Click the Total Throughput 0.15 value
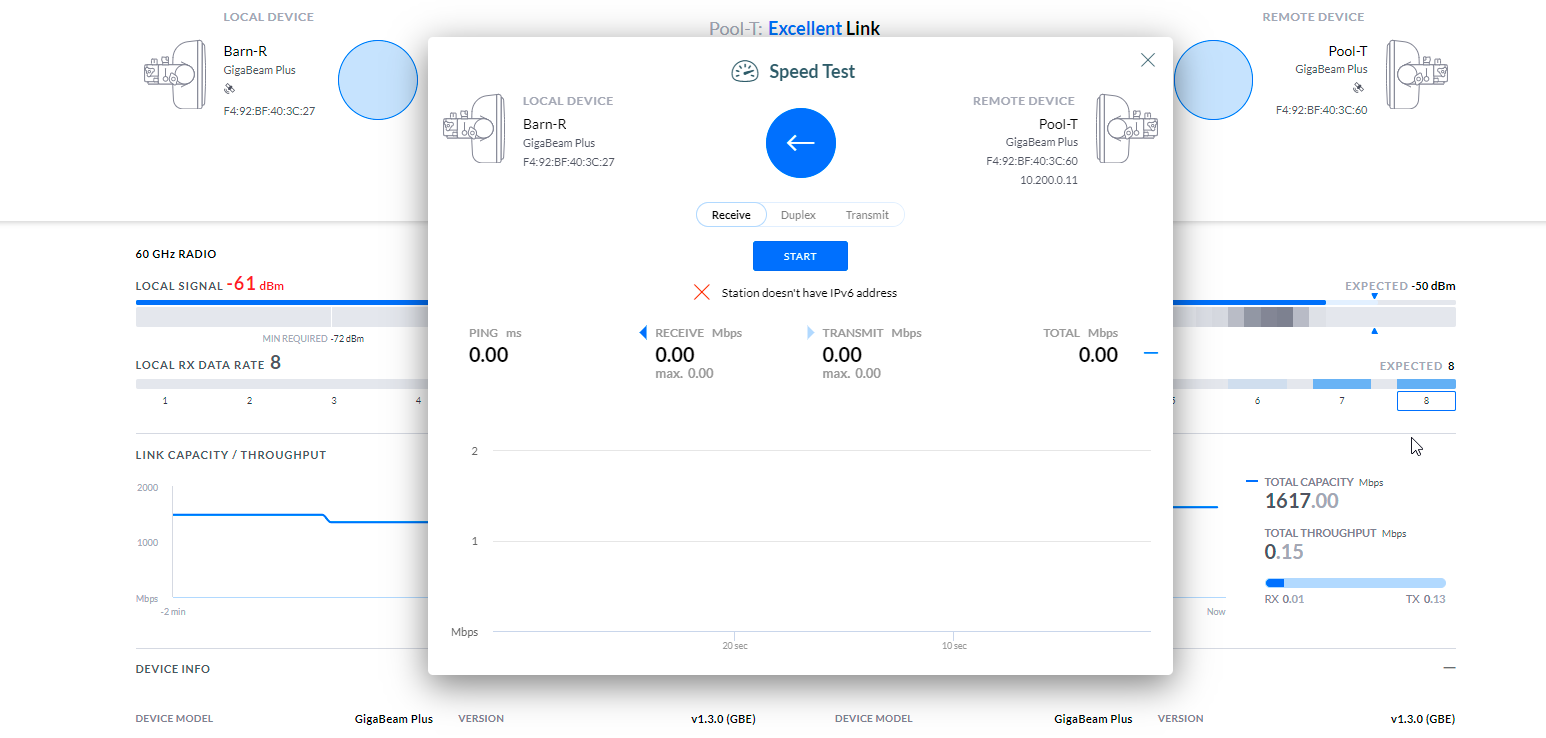Image resolution: width=1546 pixels, height=738 pixels. tap(1284, 552)
